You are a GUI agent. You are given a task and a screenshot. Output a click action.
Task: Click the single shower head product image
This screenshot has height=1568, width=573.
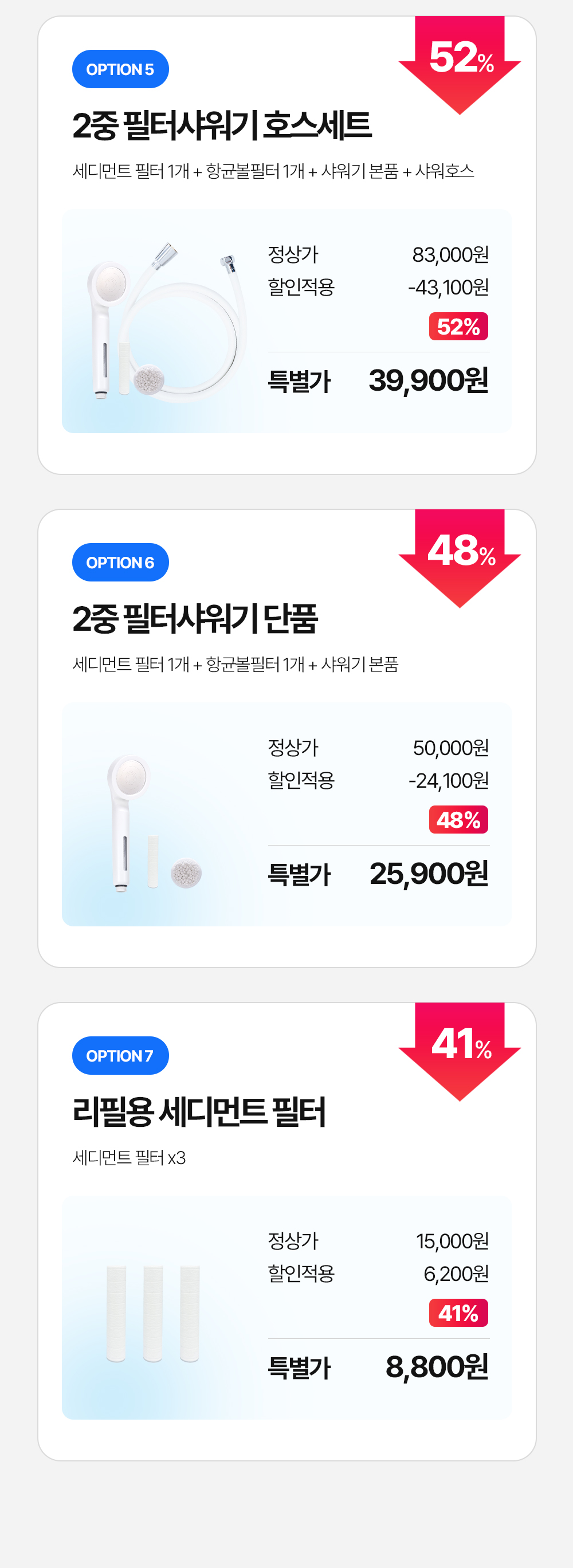[155, 824]
